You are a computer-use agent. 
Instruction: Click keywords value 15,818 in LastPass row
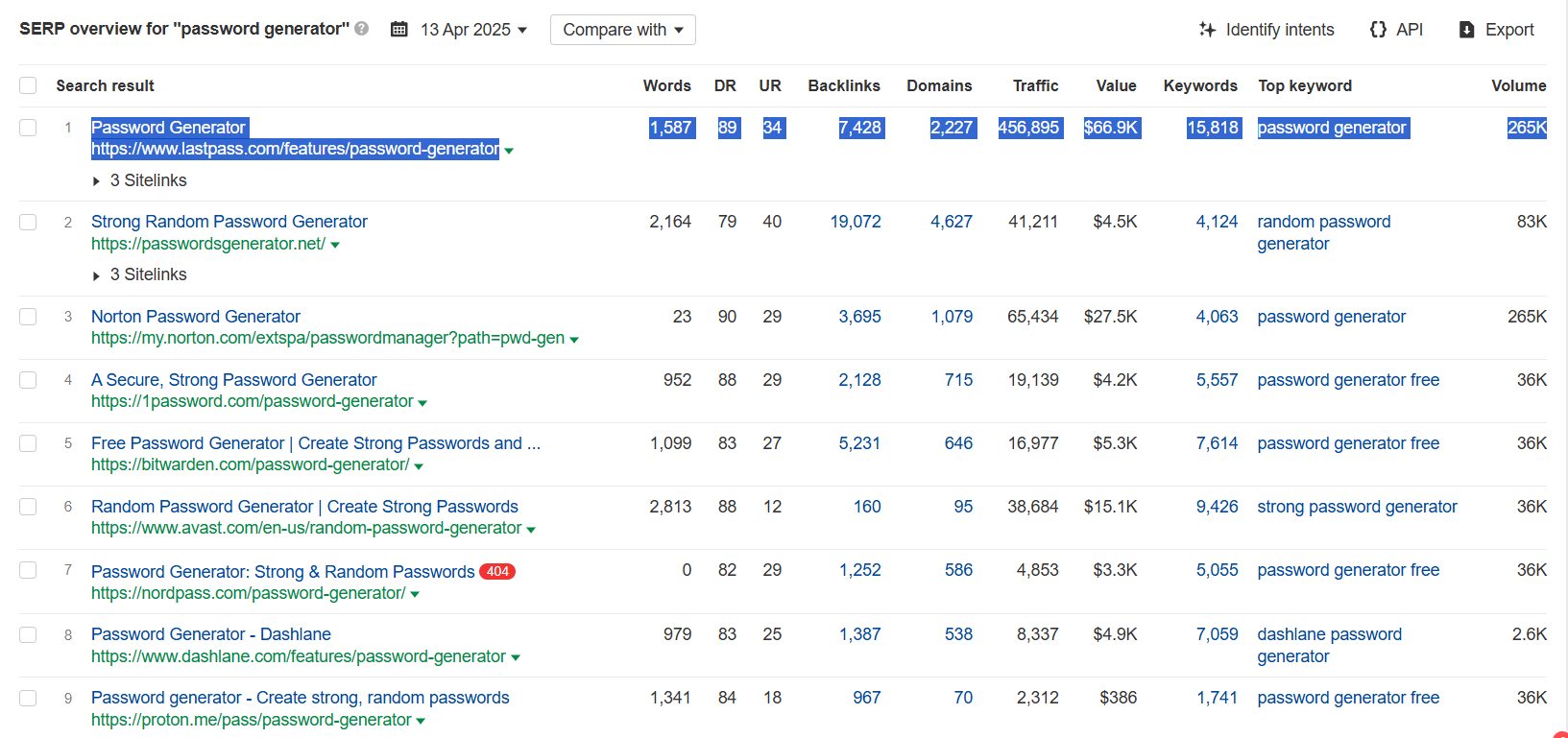[x=1213, y=128]
